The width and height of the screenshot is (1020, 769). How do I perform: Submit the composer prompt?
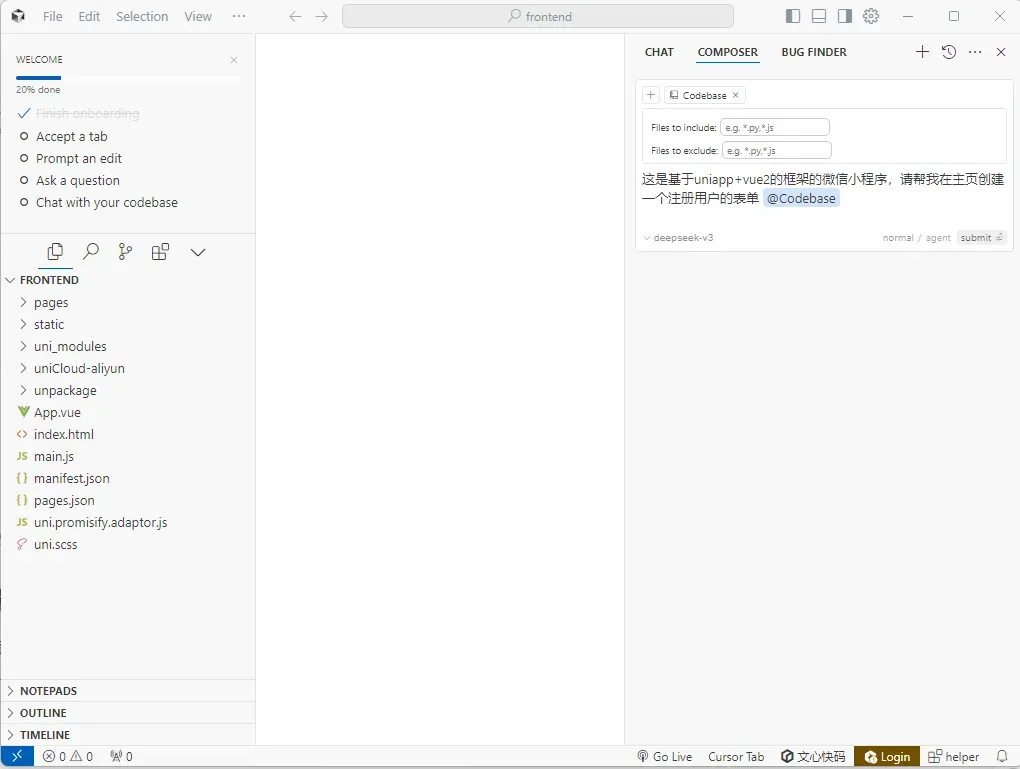981,237
